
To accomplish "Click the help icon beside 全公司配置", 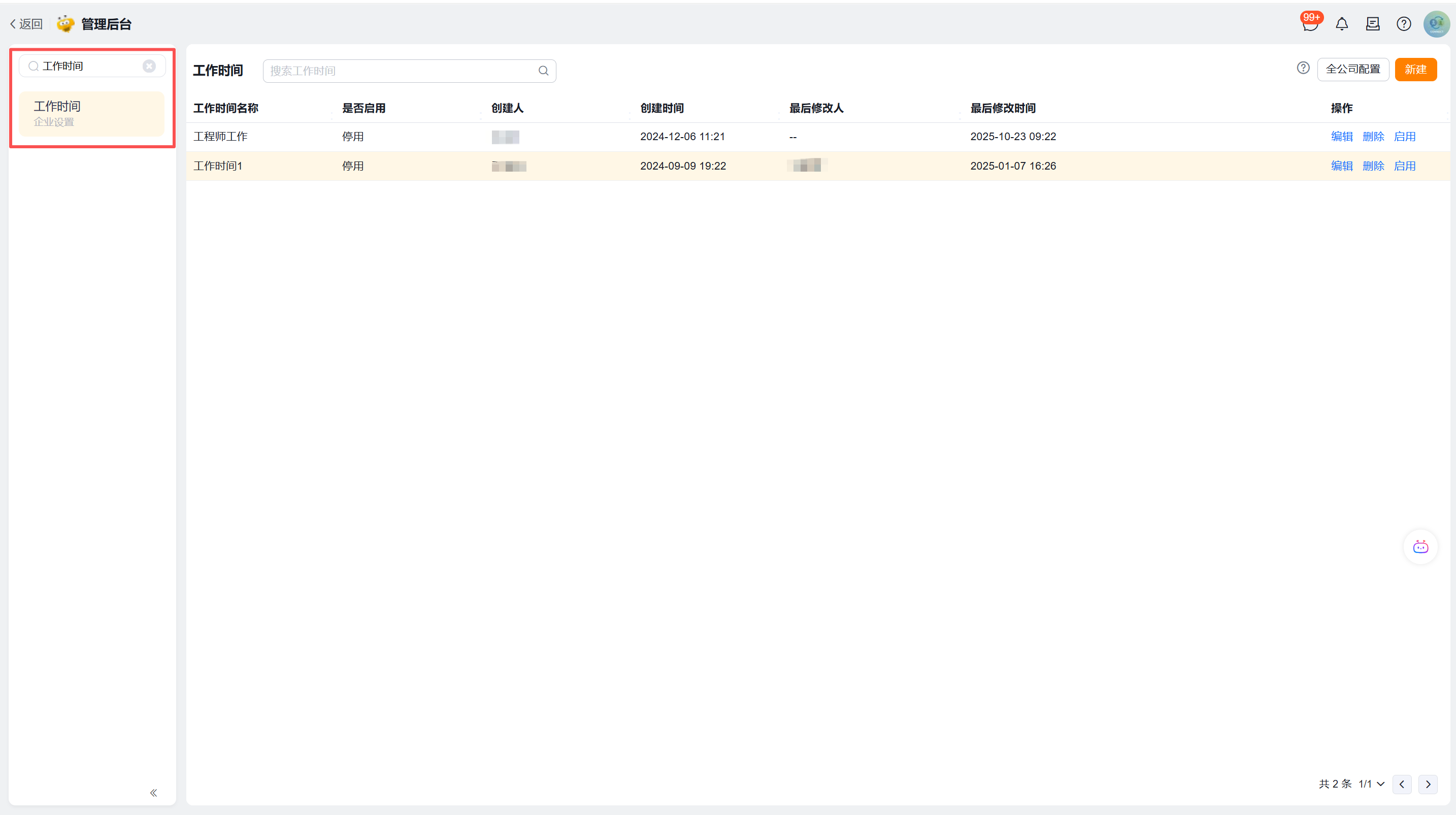I will (x=1303, y=69).
